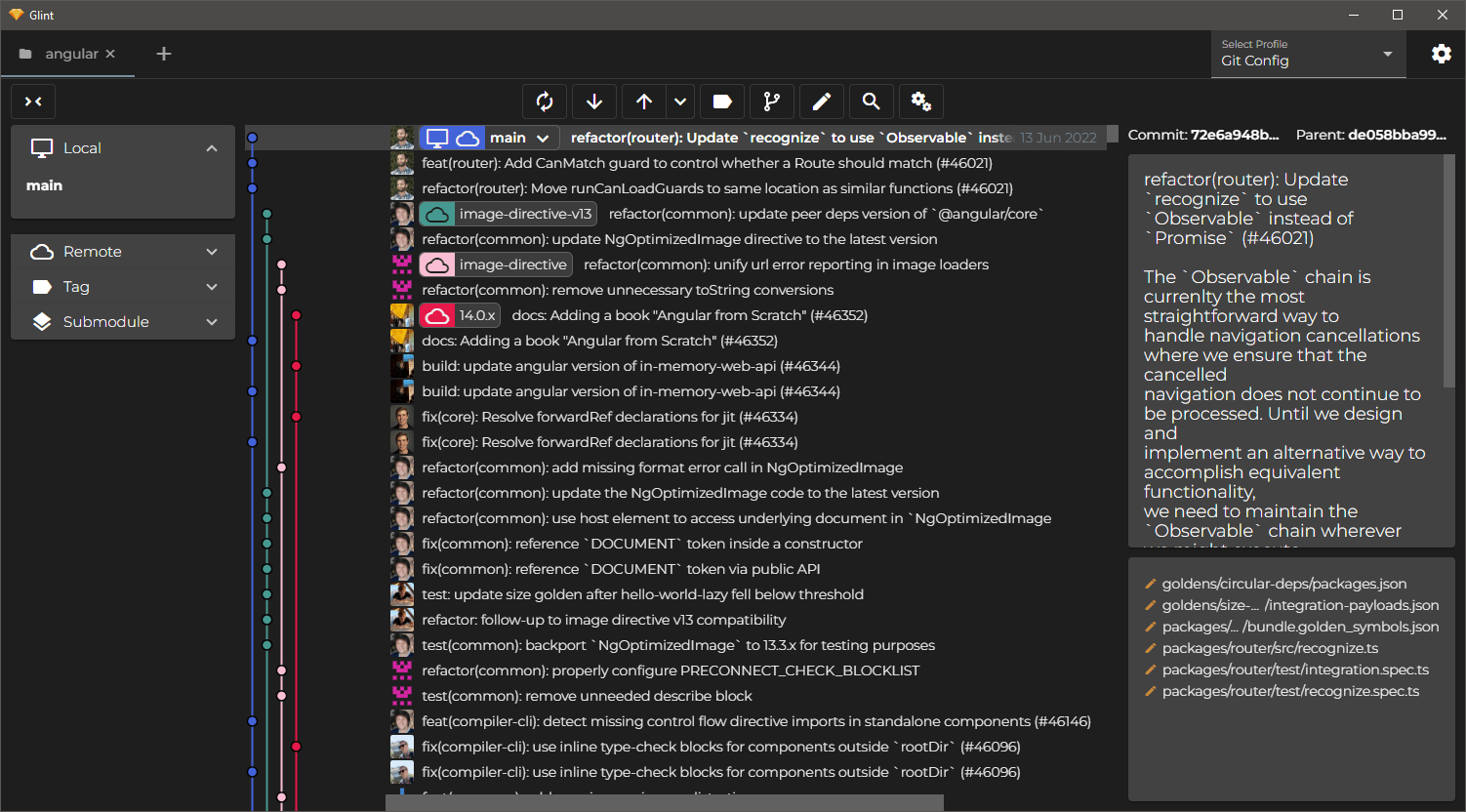Select the image-directive-v13 branch label

click(509, 213)
